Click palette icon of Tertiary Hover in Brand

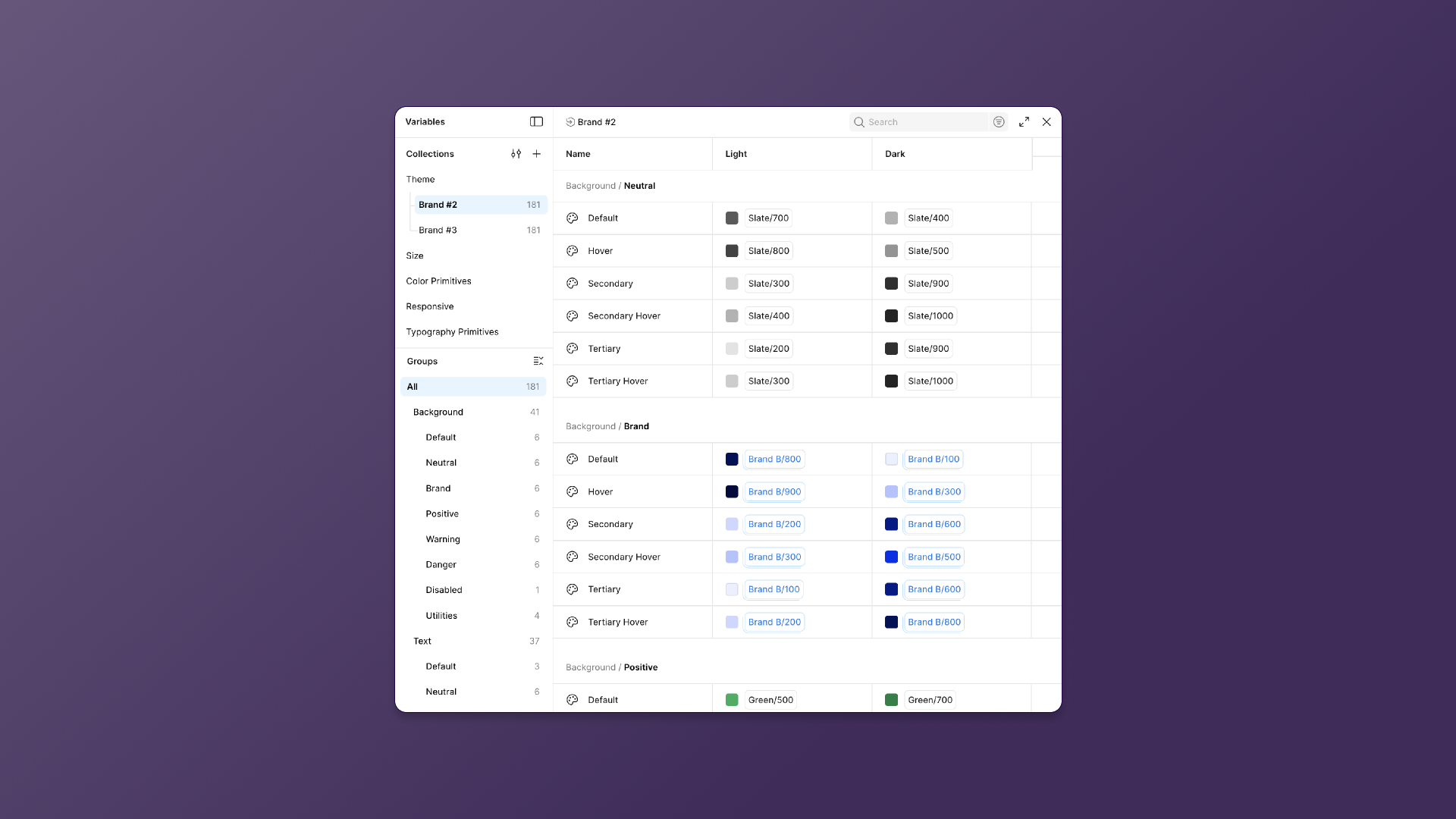tap(573, 622)
